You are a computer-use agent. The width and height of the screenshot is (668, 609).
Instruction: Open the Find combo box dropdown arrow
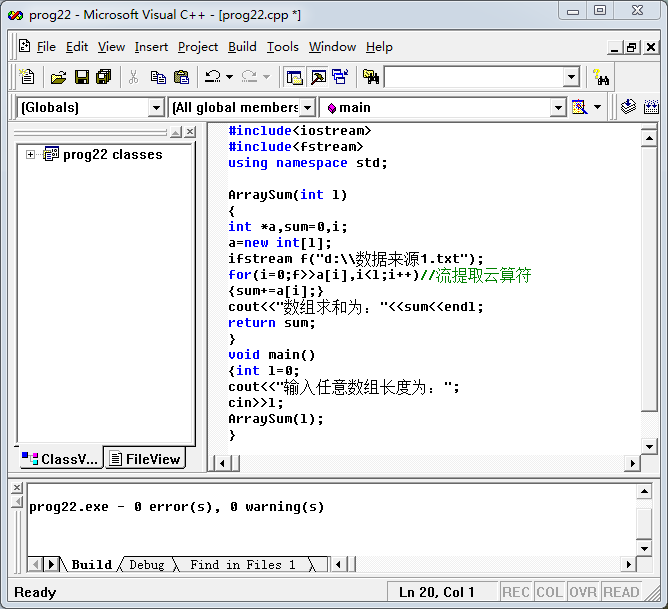tap(571, 77)
